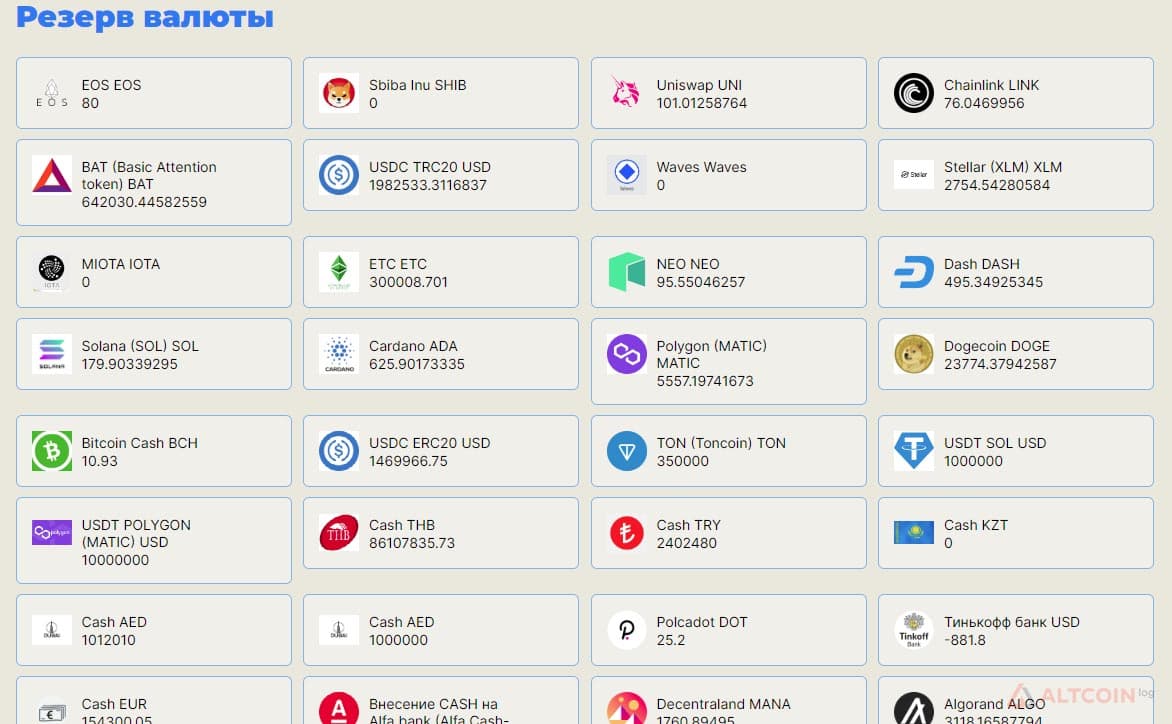Open the Polcadot DOT icon
The height and width of the screenshot is (724, 1172).
[x=626, y=631]
